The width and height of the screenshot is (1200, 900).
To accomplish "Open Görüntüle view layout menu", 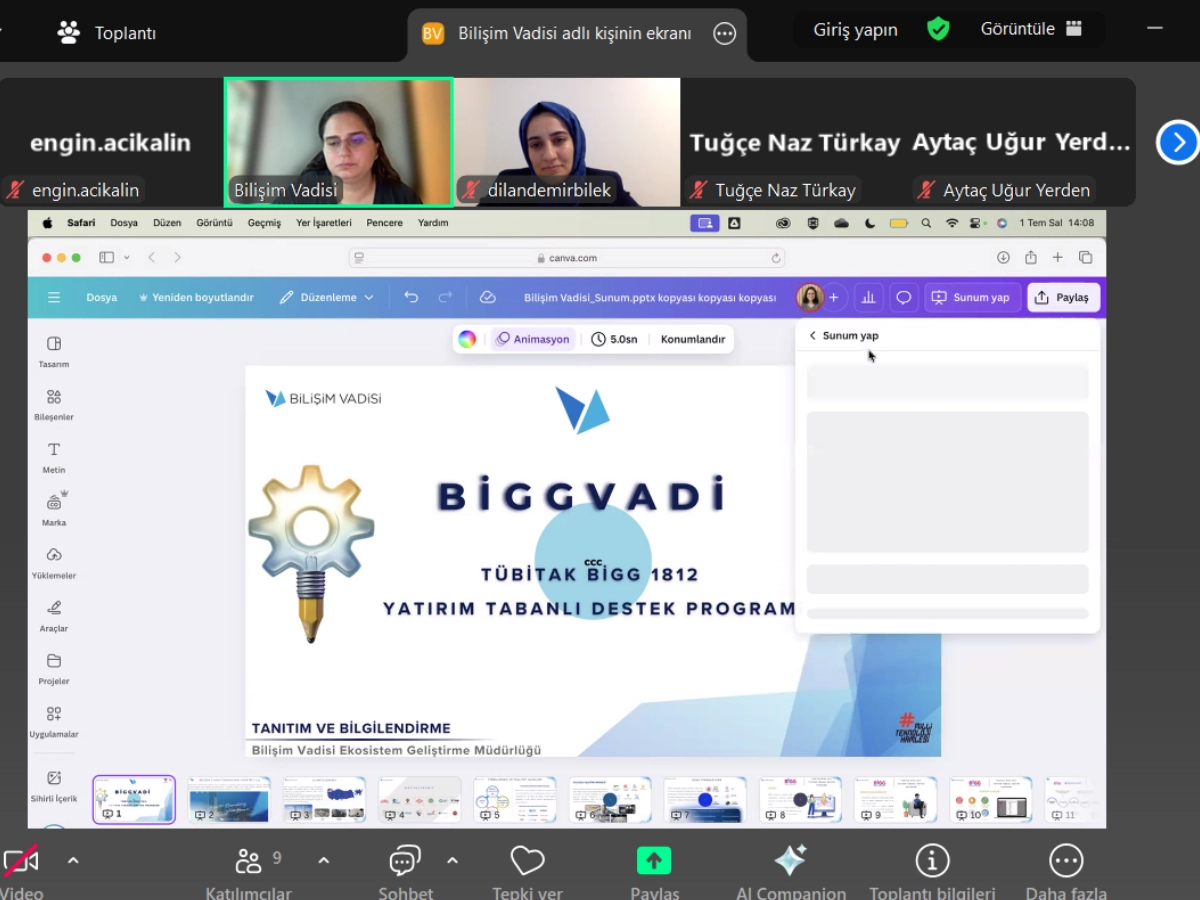I will 1031,29.
